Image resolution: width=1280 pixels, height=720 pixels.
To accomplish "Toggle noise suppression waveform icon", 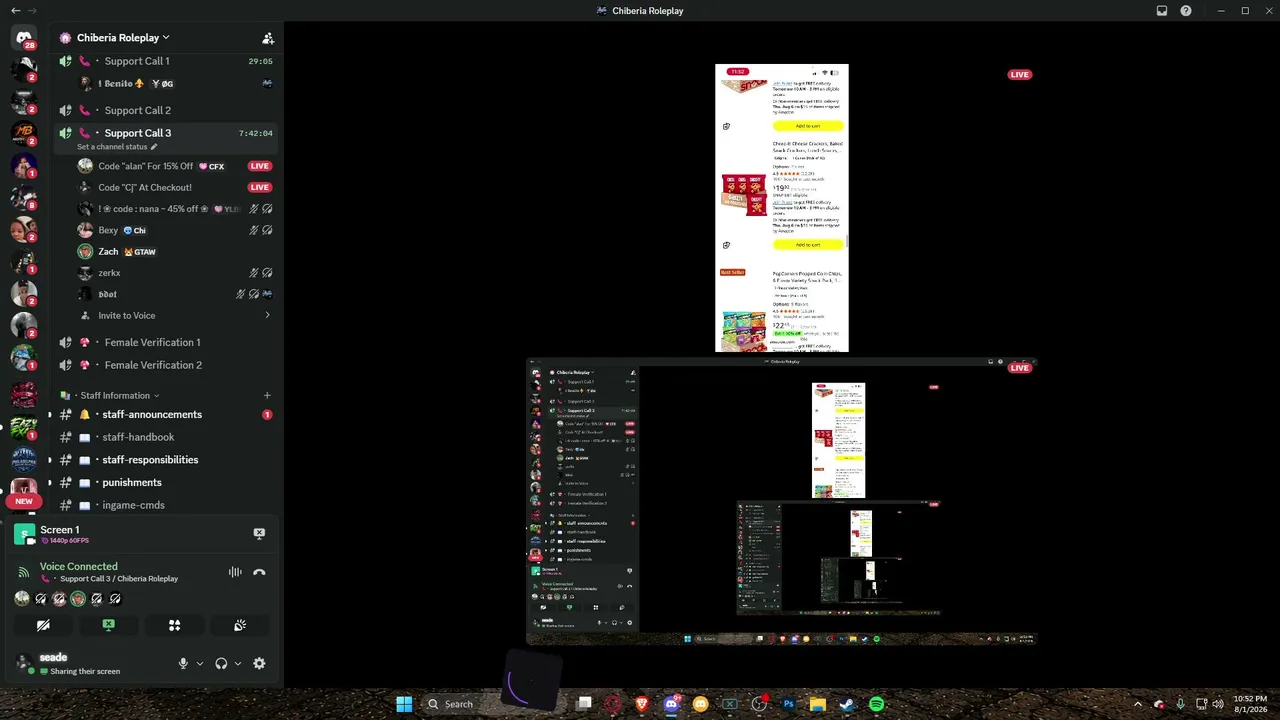I will tap(235, 572).
